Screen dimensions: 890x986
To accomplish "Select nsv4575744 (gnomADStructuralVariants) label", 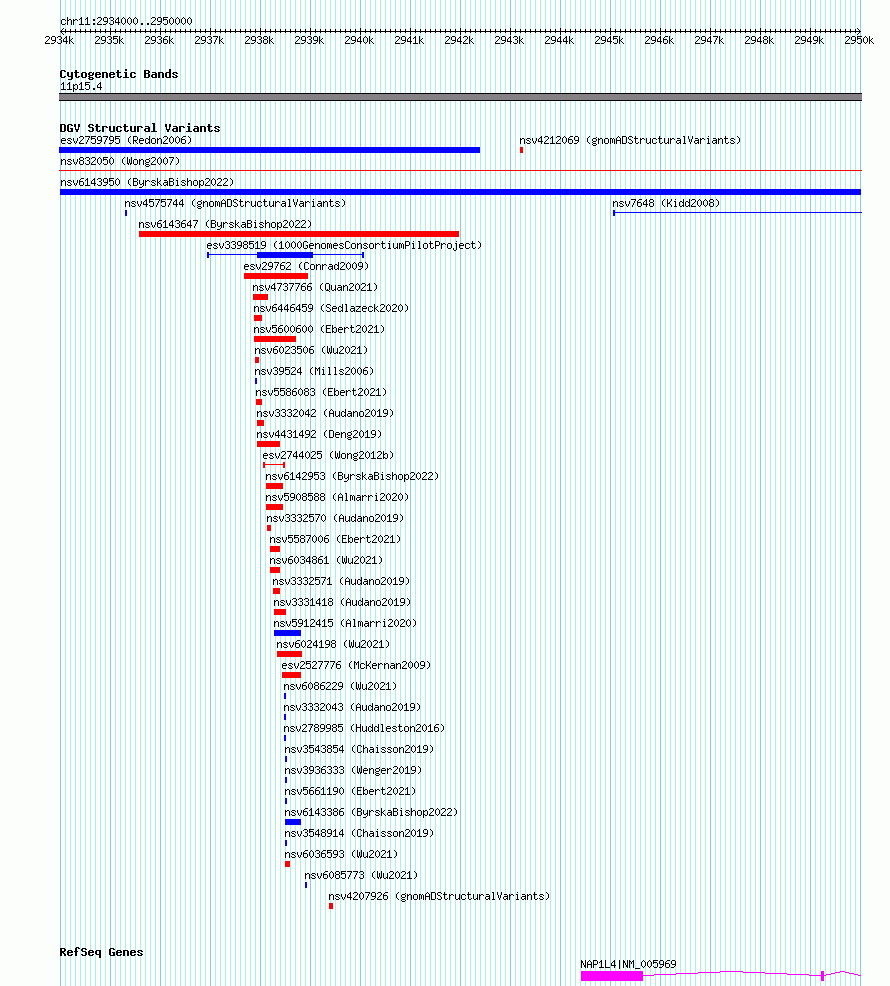I will 235,203.
